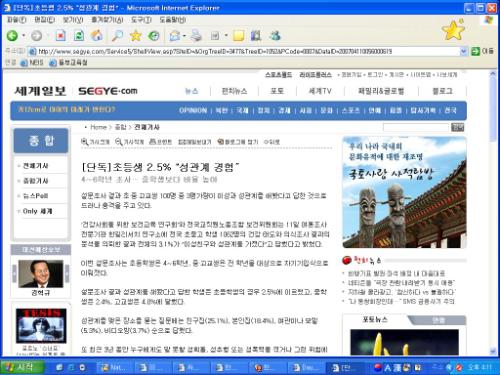Select the 뉴스 tab in site navigation
The width and height of the screenshot is (500, 375).
[192, 91]
